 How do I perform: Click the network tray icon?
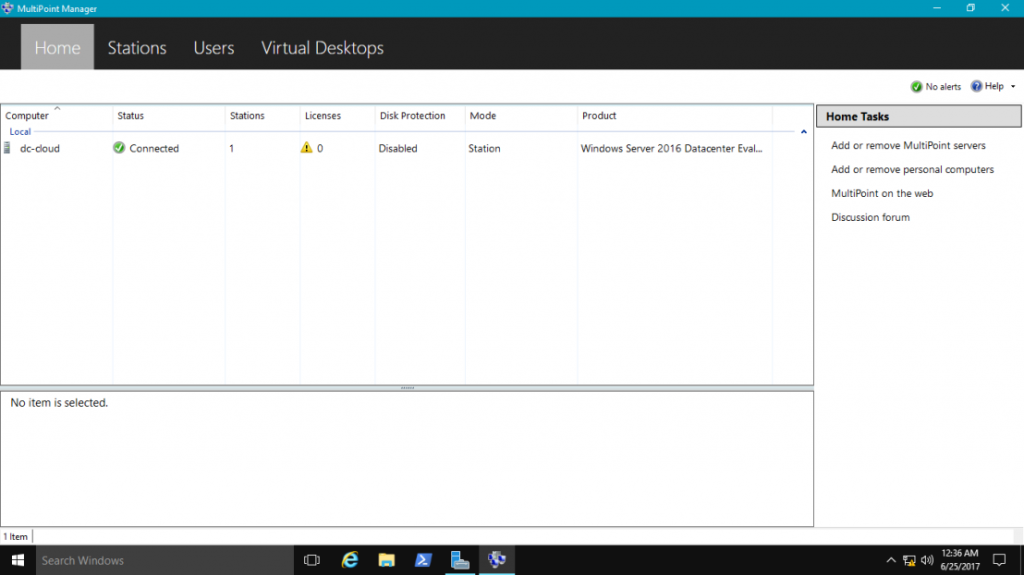tap(909, 560)
